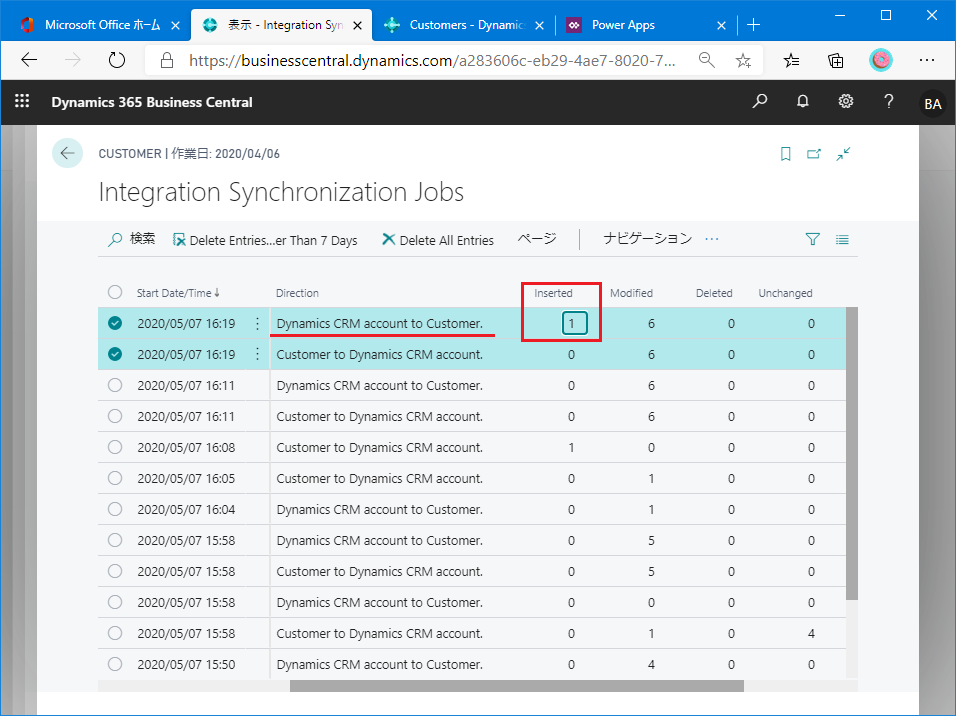Click the zoom magnifier in address bar
956x716 pixels.
pos(707,60)
